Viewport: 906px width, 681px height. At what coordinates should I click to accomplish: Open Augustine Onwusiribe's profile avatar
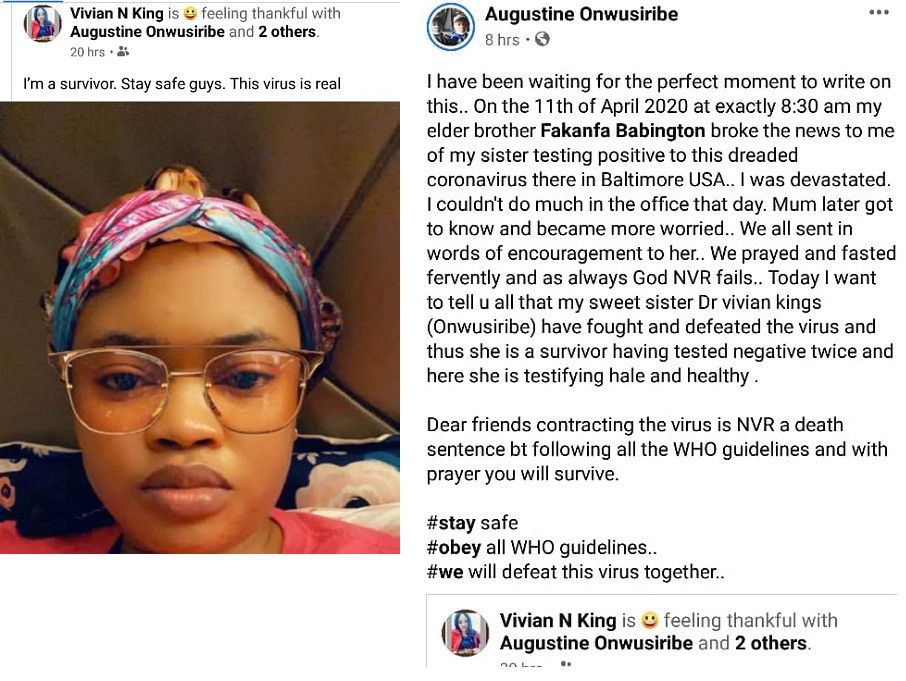tap(451, 27)
